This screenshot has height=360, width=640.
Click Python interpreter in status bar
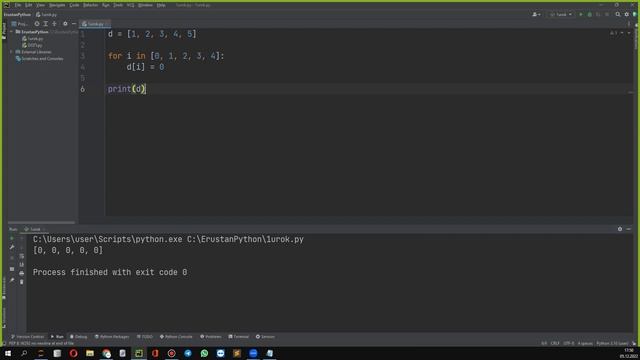612,343
